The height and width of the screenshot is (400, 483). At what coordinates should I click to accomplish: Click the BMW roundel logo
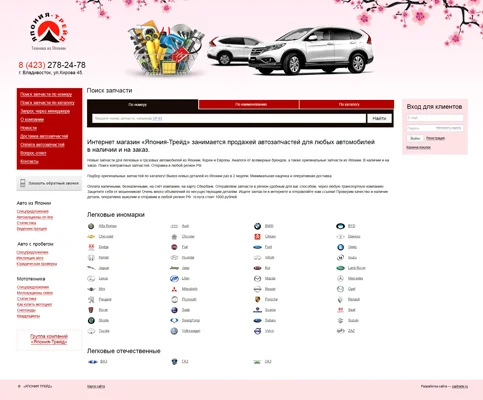(x=257, y=226)
